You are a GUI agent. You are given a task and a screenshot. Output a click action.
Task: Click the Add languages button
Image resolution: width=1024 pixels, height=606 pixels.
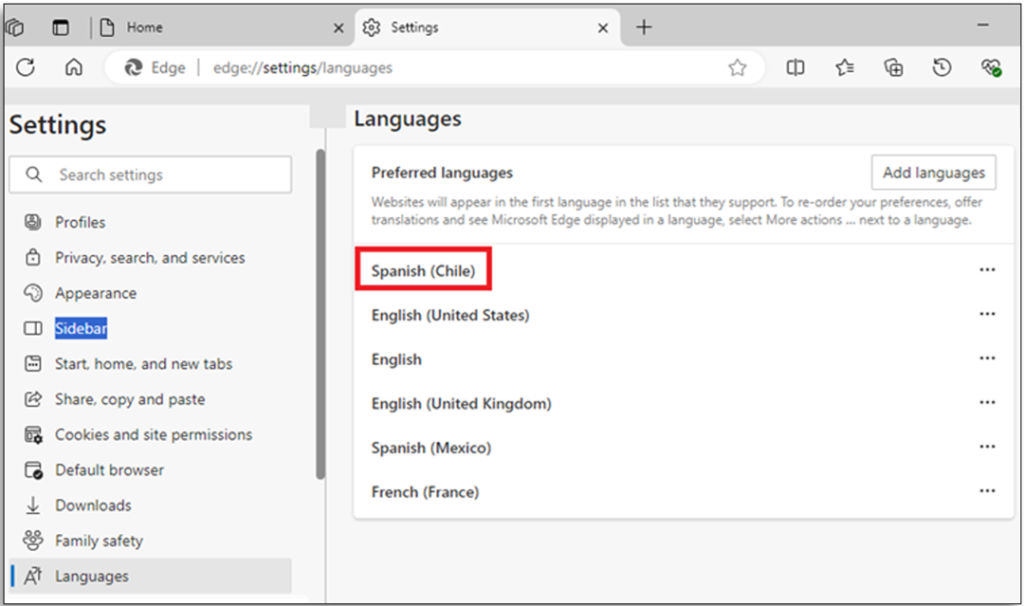(x=933, y=173)
